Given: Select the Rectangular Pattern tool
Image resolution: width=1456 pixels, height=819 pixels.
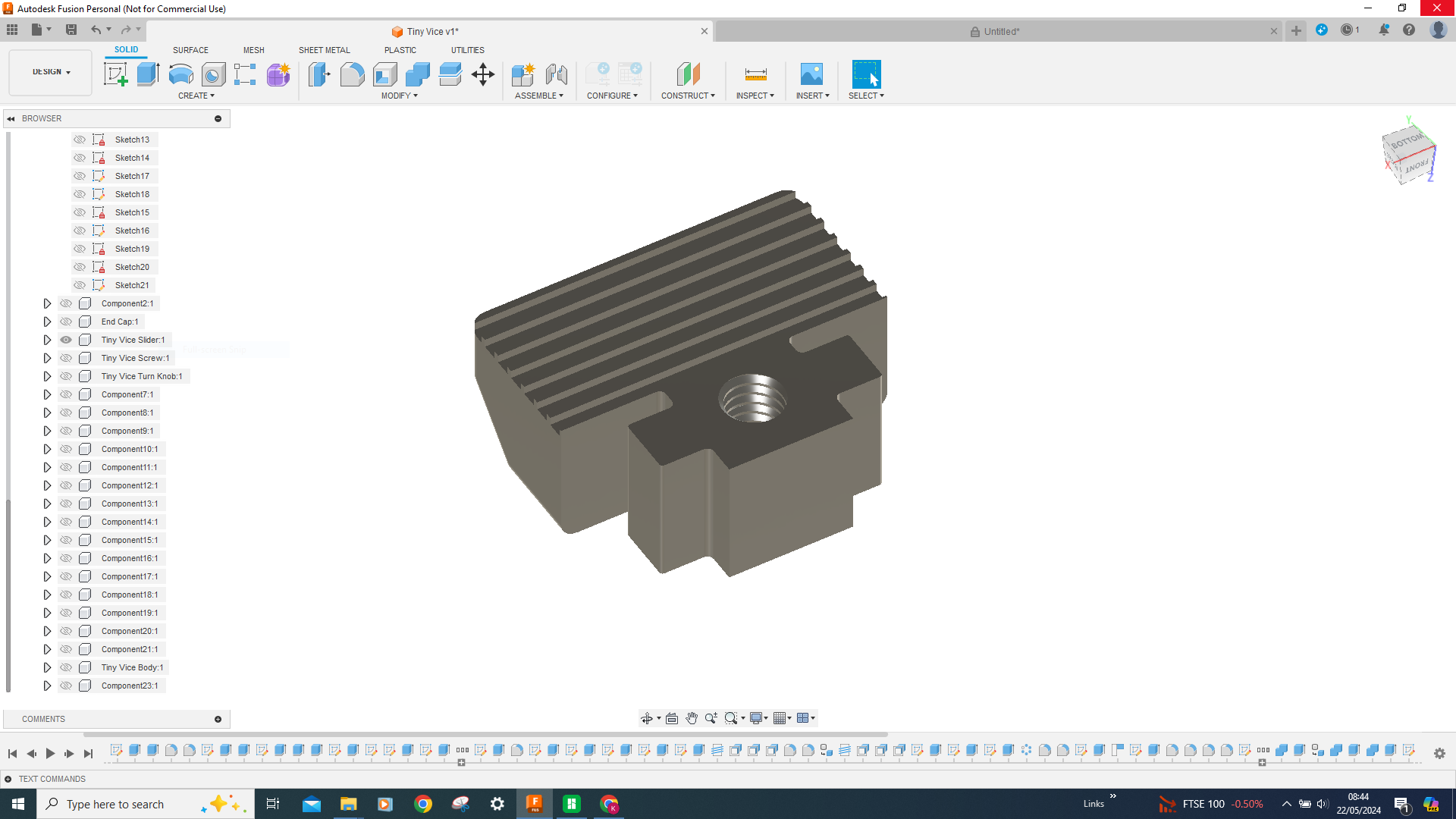Looking at the screenshot, I should tap(245, 74).
